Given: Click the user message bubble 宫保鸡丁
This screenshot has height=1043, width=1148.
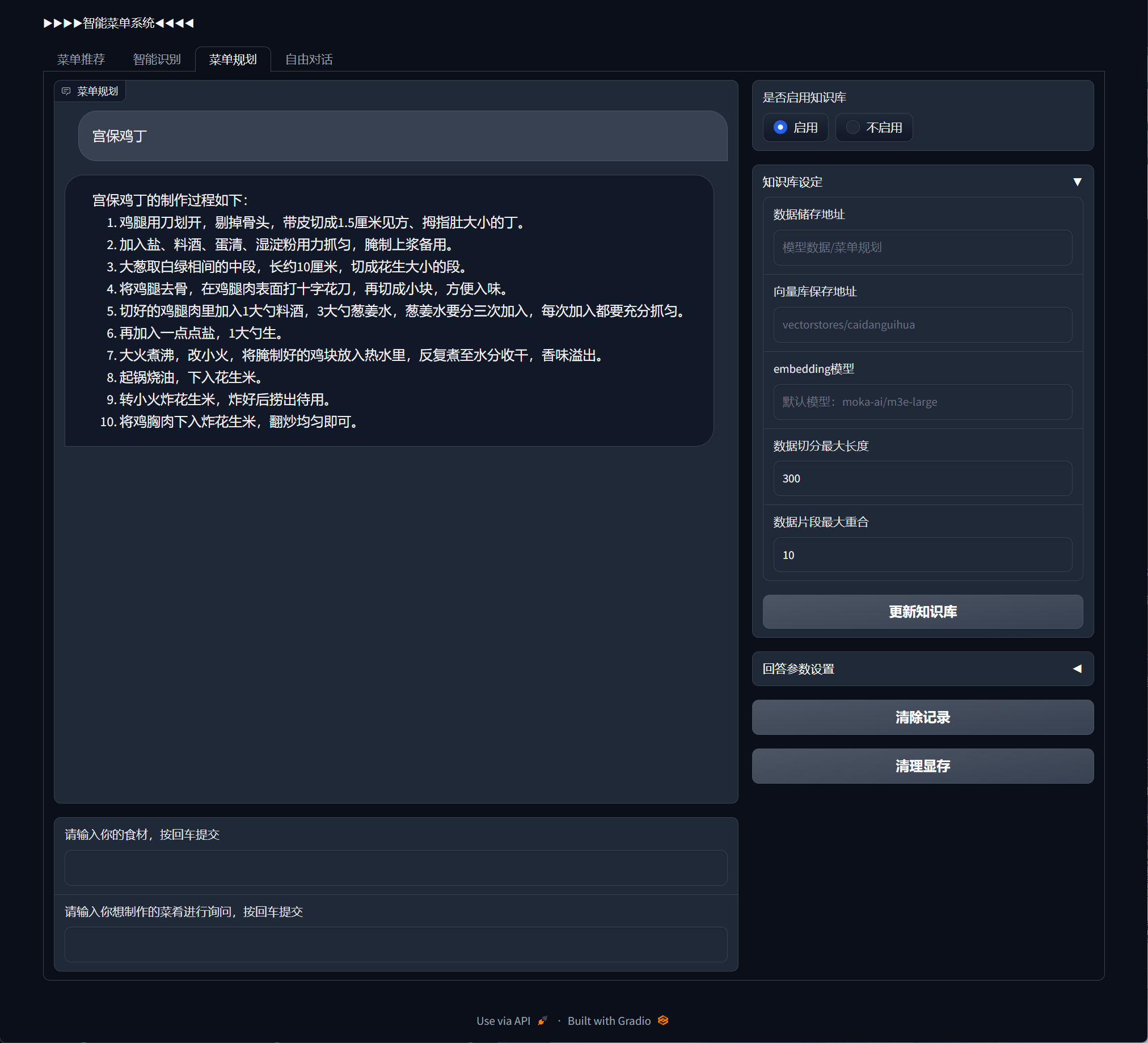Looking at the screenshot, I should tap(403, 136).
